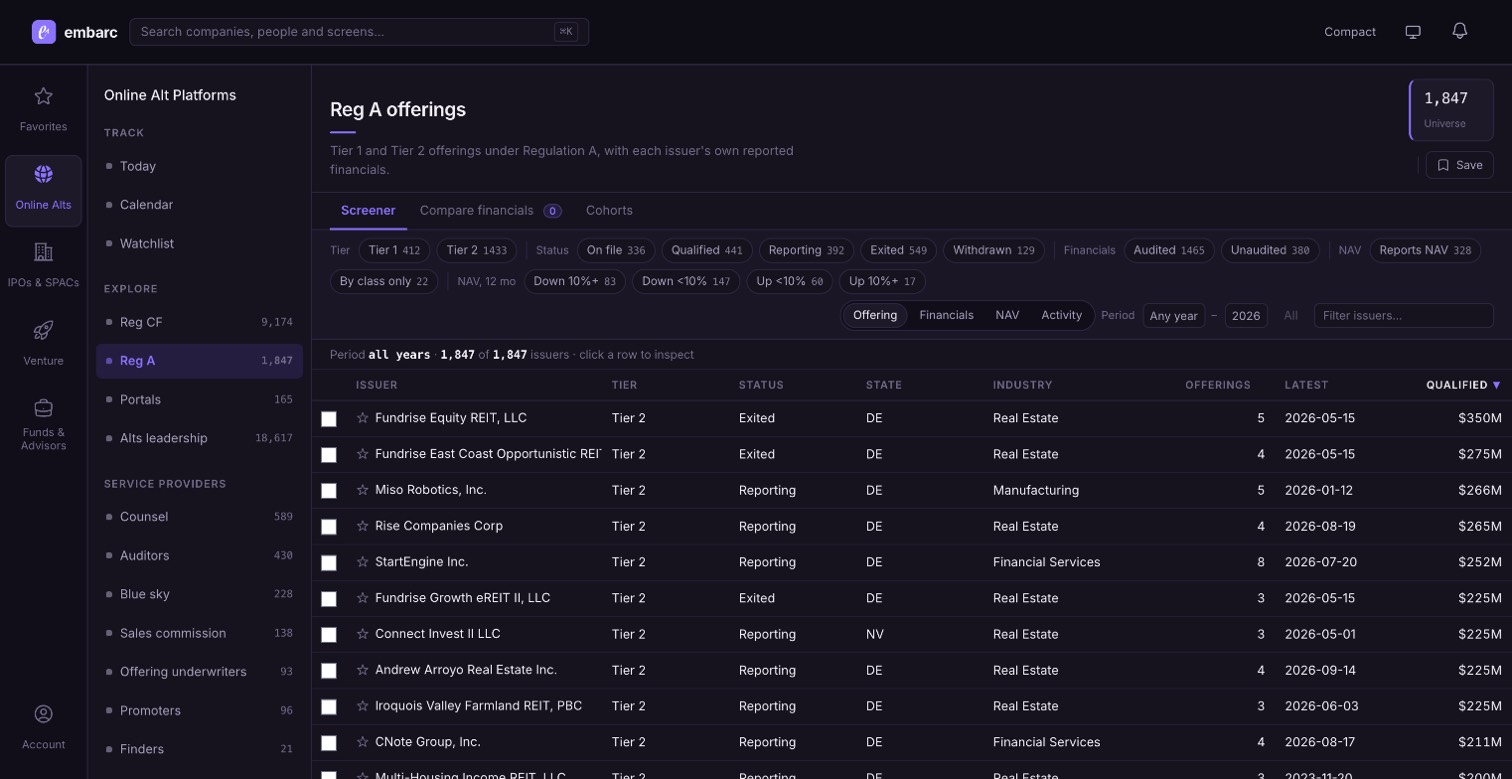
Task: Star the Connect Invest II LLC issuer
Action: coord(363,634)
